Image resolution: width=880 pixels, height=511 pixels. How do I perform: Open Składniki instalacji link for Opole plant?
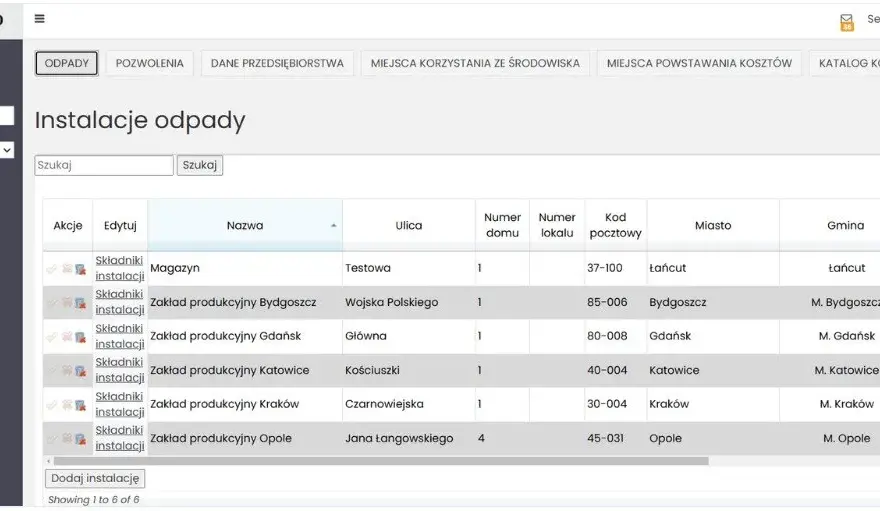120,438
